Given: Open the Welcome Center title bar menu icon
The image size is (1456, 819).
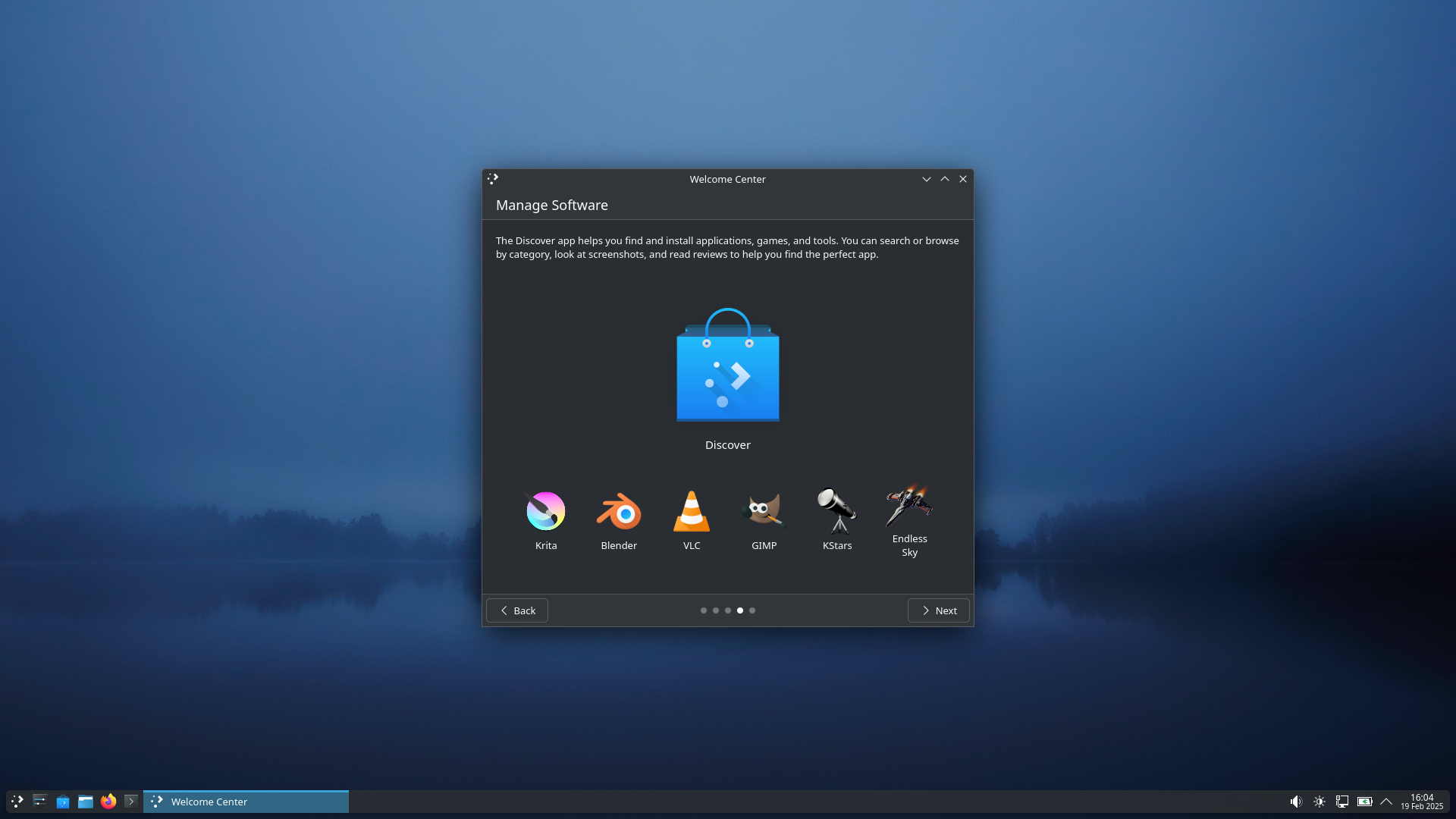Looking at the screenshot, I should [493, 179].
